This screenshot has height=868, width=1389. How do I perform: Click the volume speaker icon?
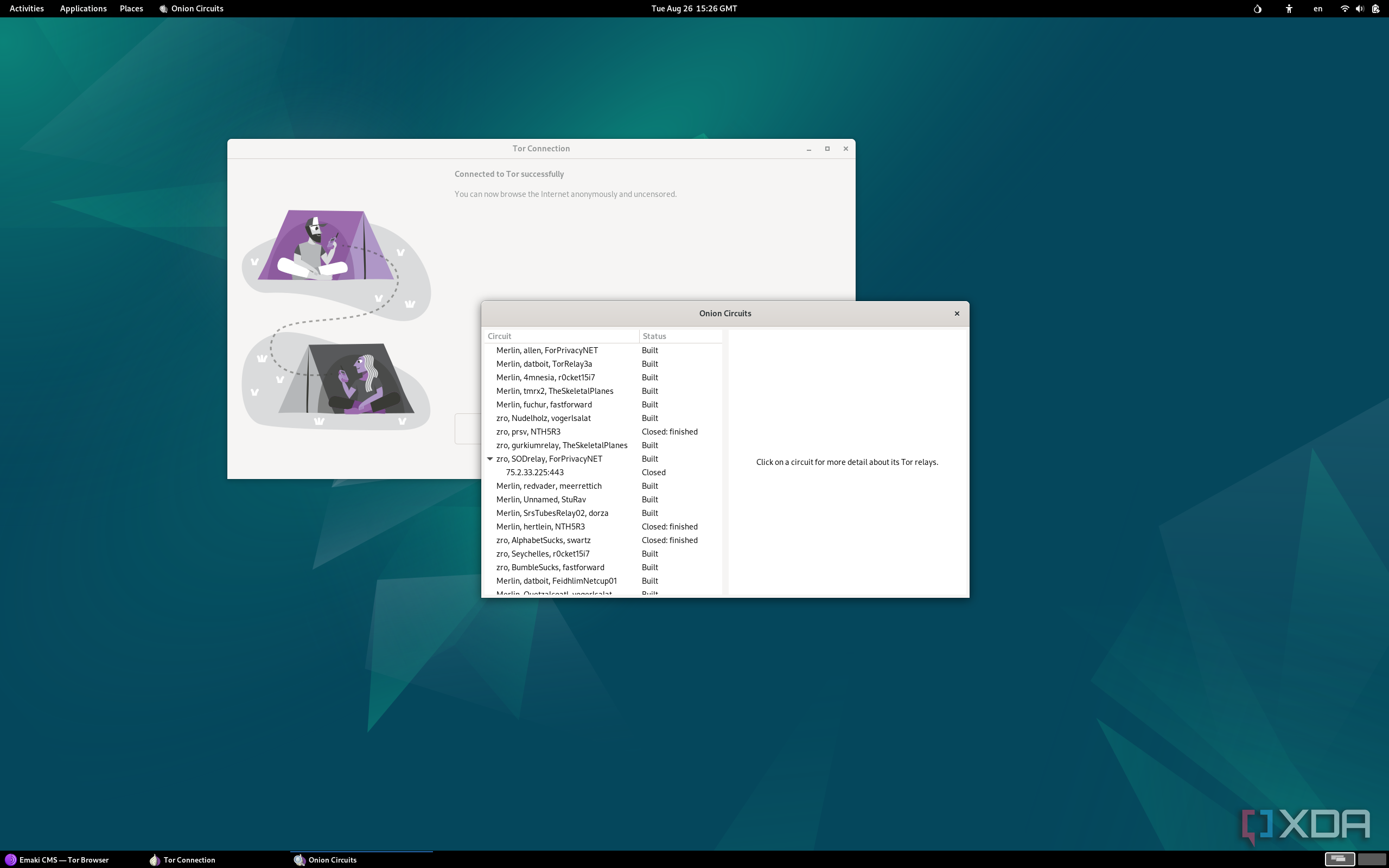pyautogui.click(x=1360, y=9)
